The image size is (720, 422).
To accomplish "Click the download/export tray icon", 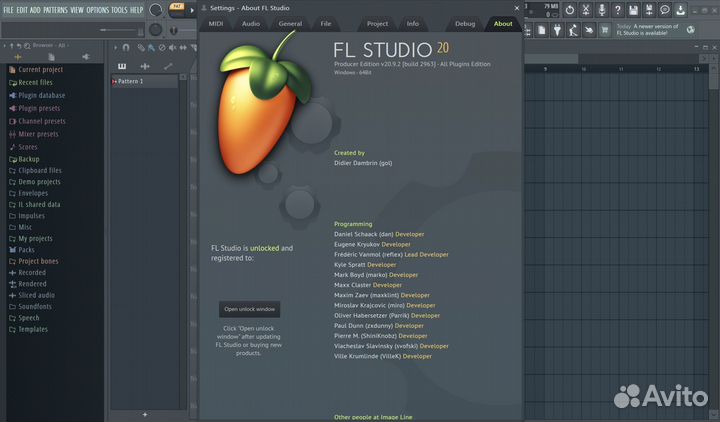I will tap(680, 10).
